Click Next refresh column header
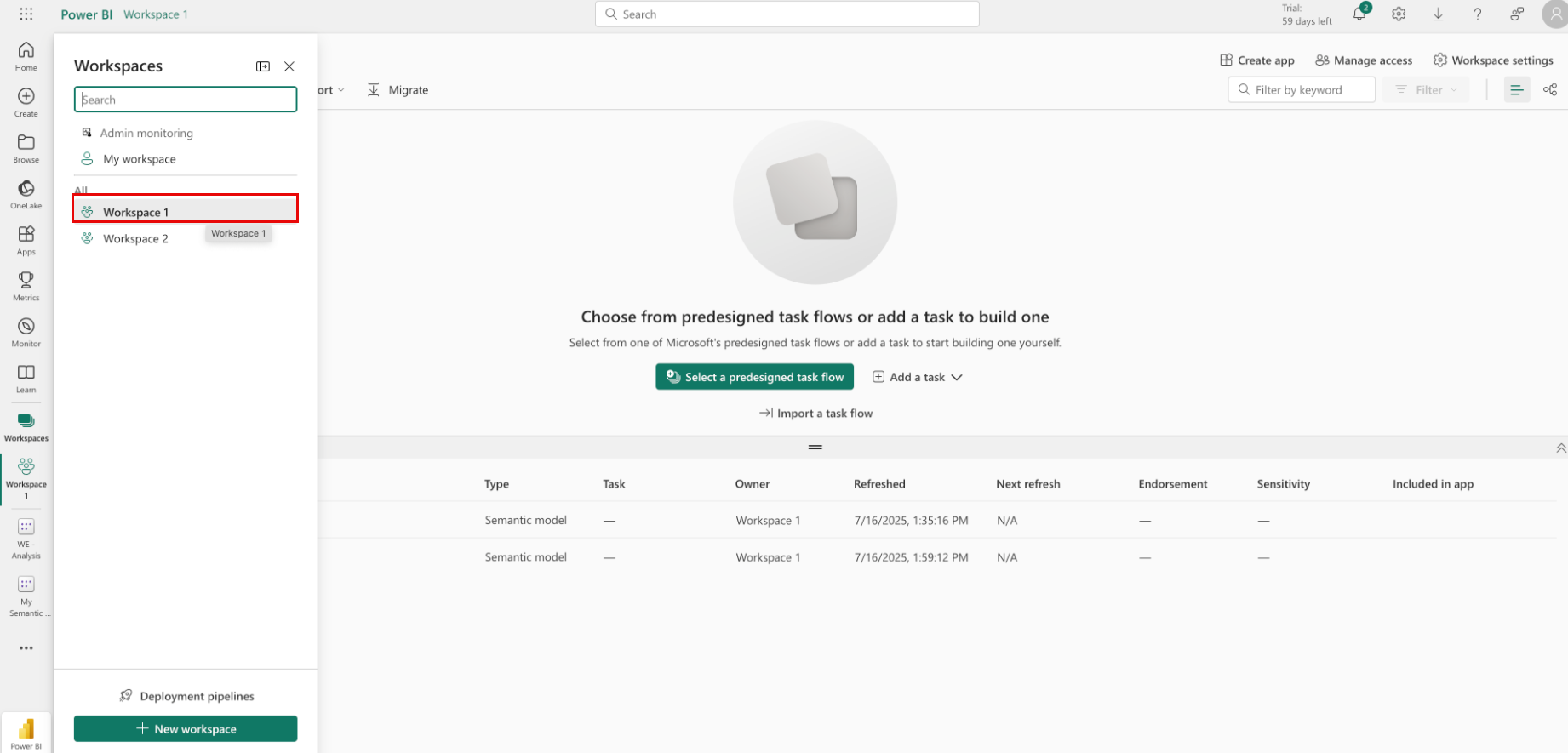The image size is (1568, 753). coord(1028,484)
